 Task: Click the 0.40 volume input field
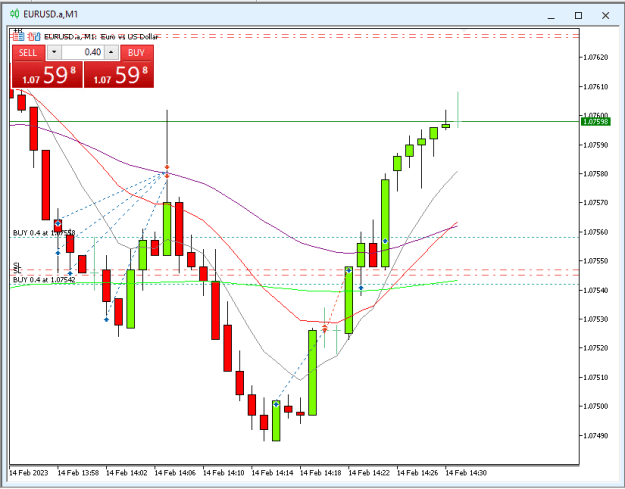[x=83, y=53]
